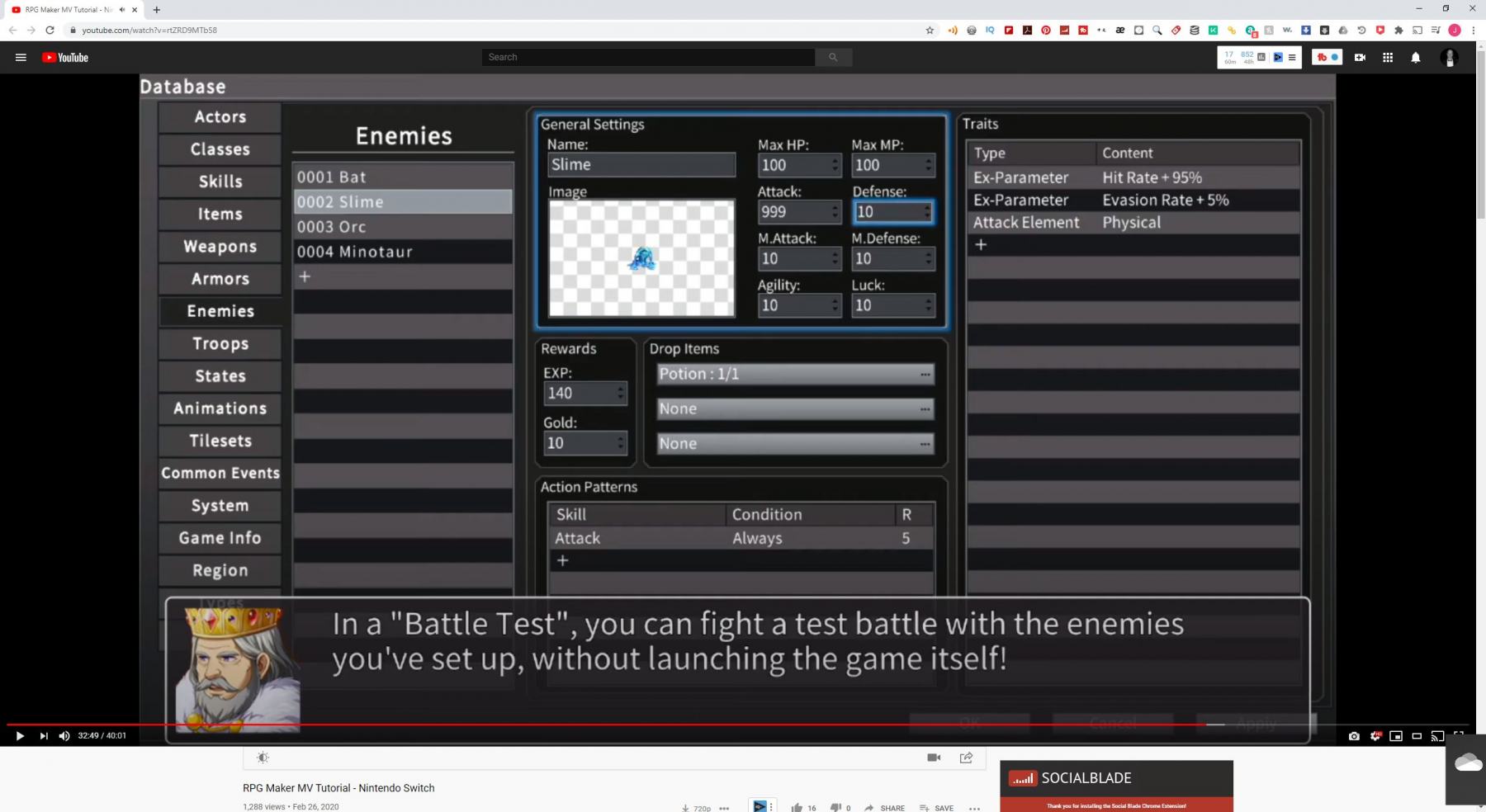Open the YouTube account avatar menu

[1449, 58]
